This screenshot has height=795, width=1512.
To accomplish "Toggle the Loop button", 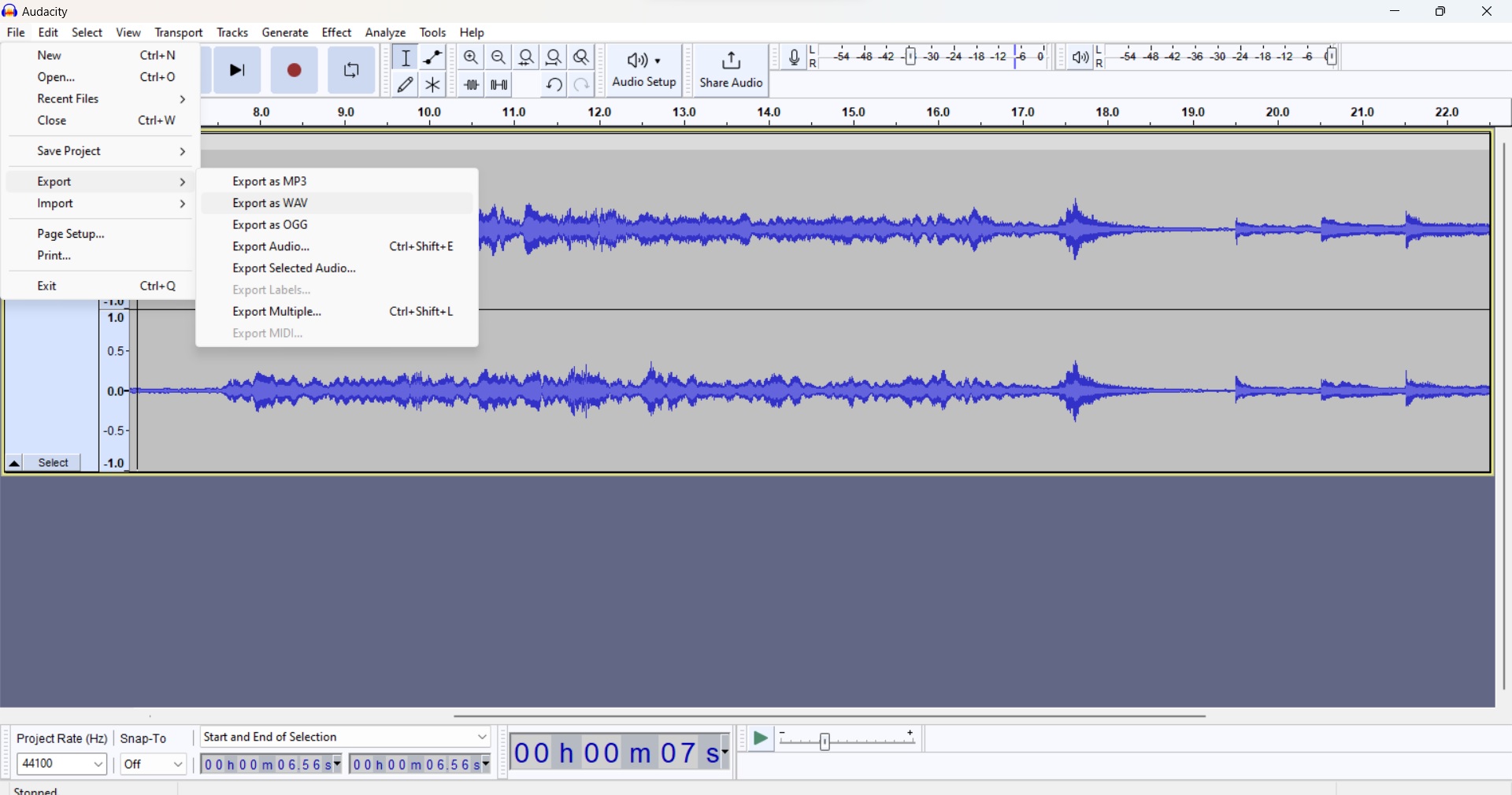I will coord(351,71).
